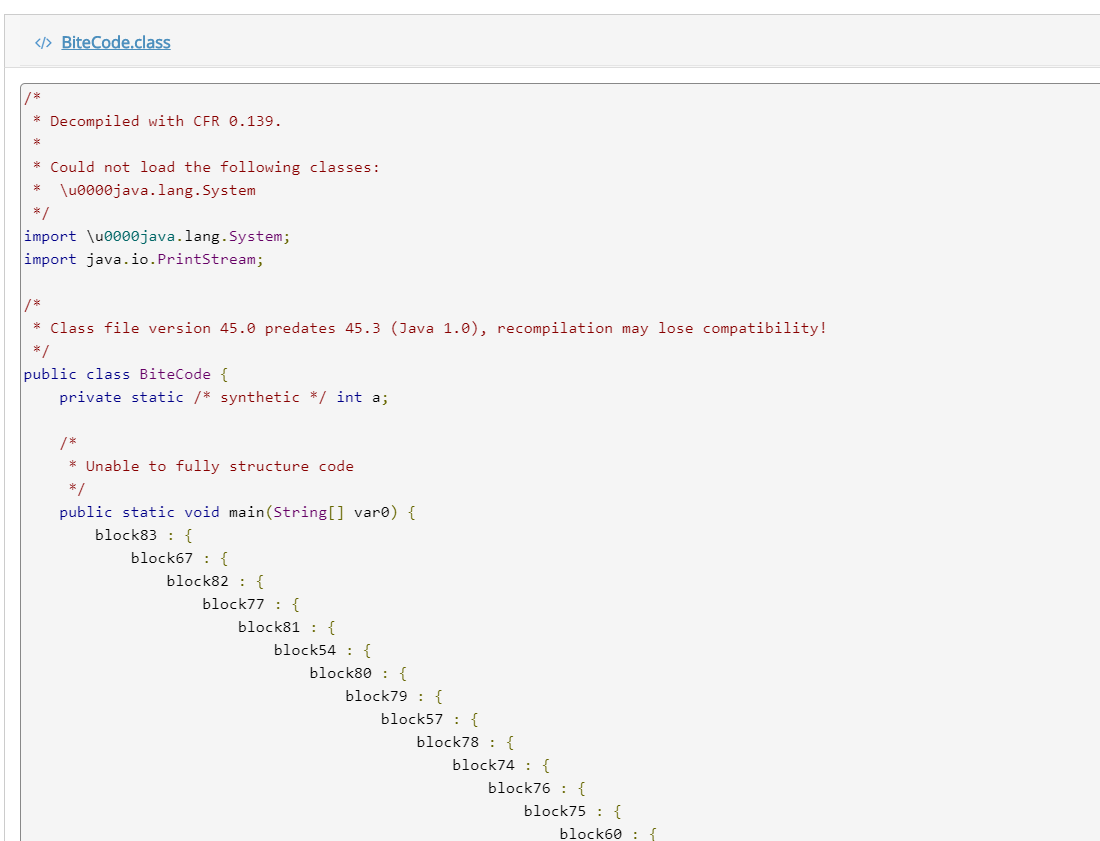Click the 'block82 : {' line
Screen dimensions: 1100x841
tap(215, 581)
